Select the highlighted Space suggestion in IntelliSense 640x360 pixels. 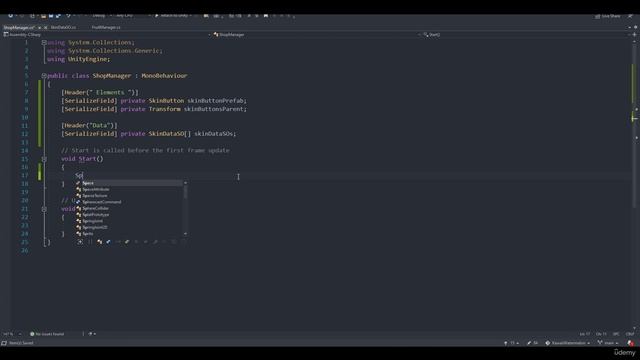tap(129, 183)
